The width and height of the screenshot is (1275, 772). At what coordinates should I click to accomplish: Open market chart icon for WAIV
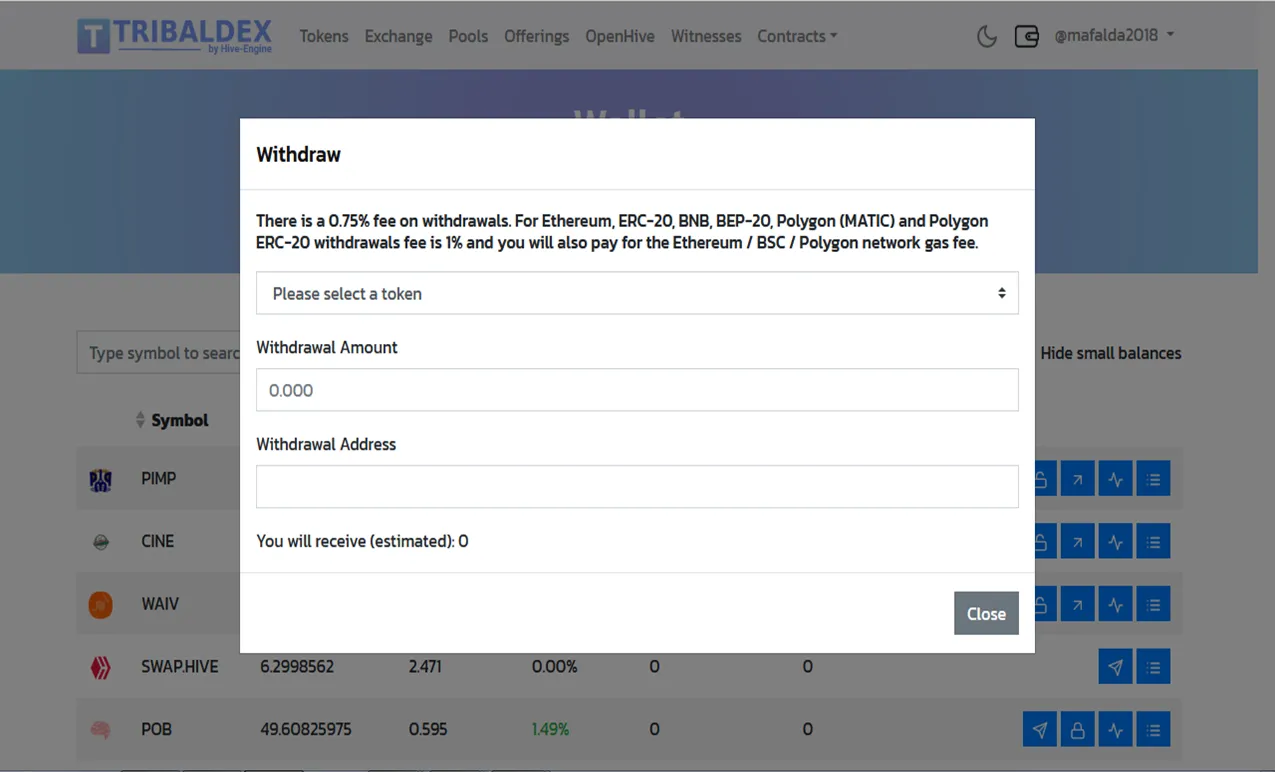(x=1115, y=604)
